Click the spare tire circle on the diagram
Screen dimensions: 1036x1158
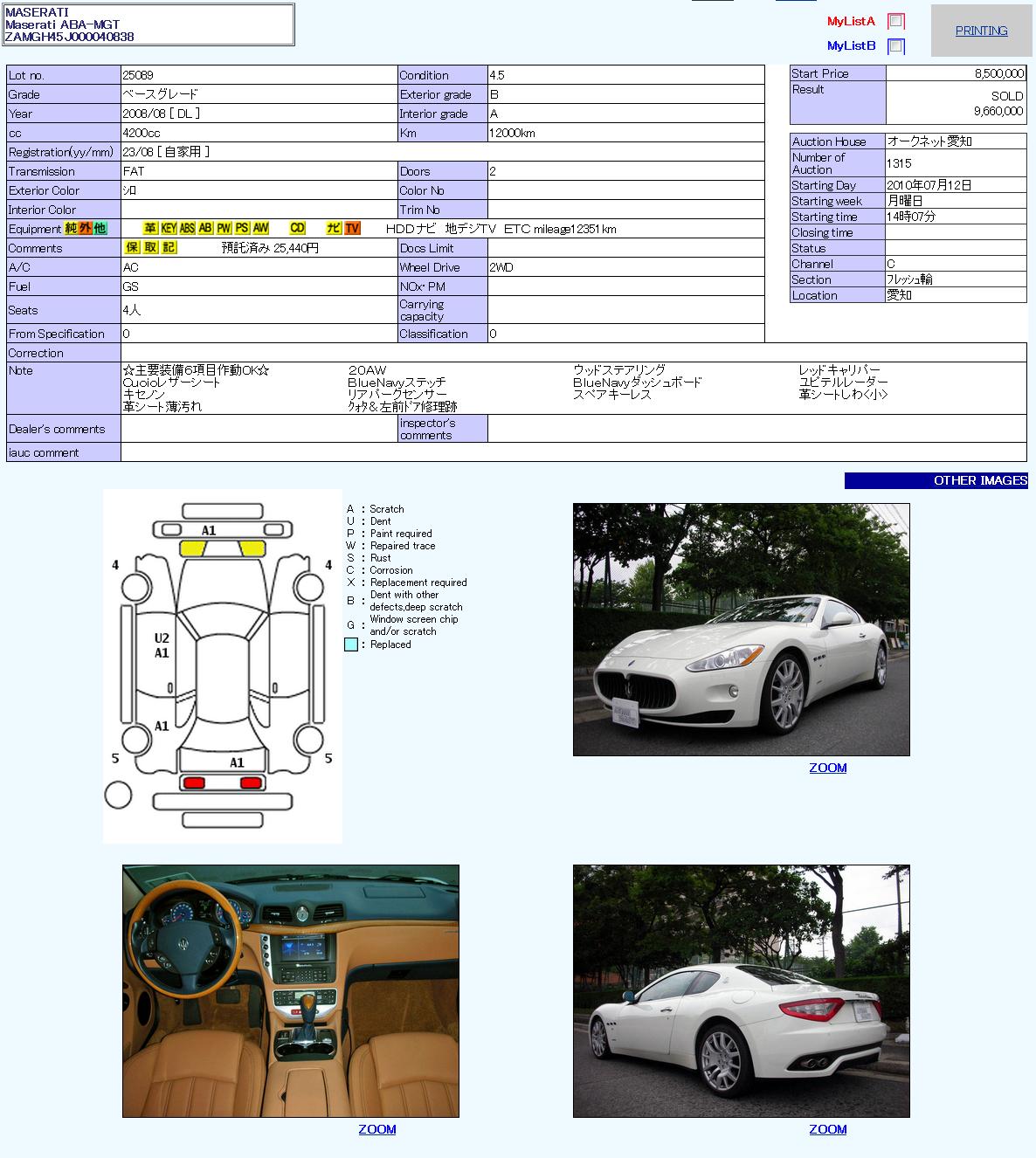[118, 795]
